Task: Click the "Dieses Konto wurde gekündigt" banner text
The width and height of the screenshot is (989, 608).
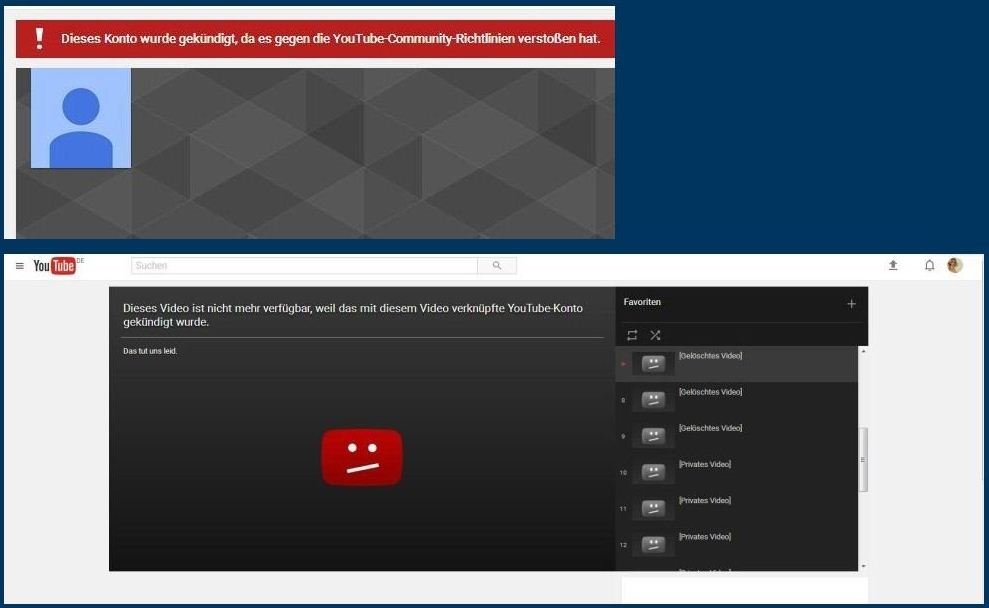Action: (330, 38)
